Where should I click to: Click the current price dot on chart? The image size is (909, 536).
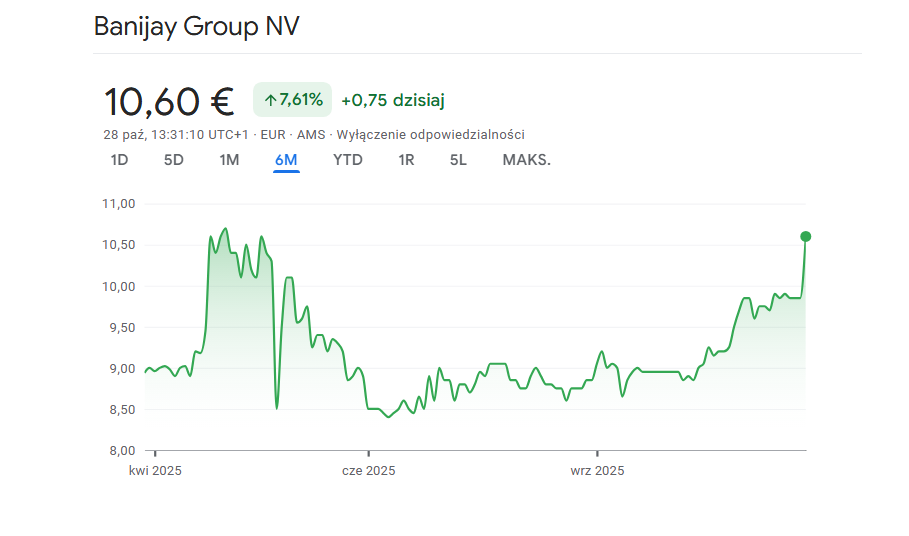[x=805, y=236]
